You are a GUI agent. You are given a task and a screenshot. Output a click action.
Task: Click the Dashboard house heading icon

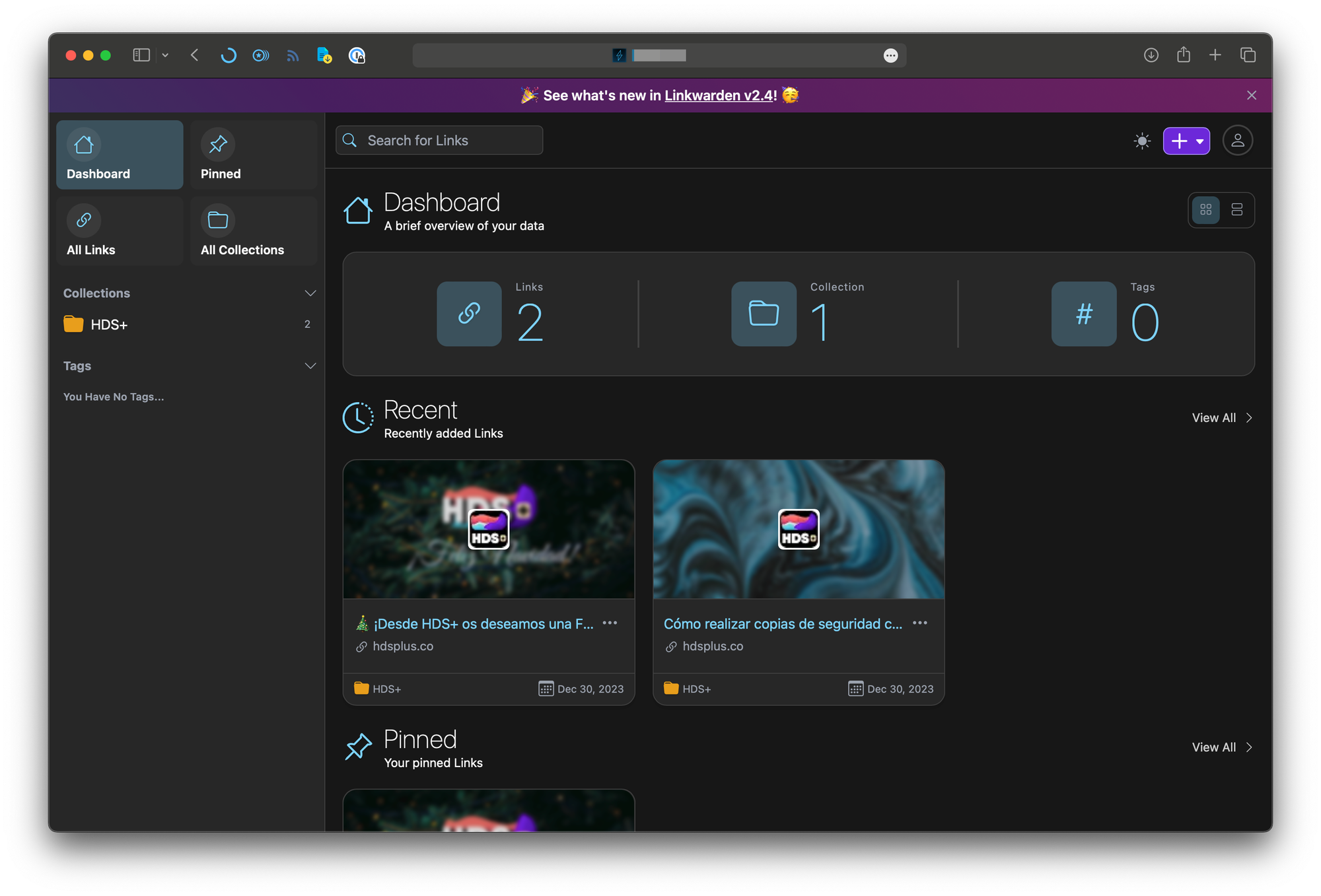click(x=358, y=211)
